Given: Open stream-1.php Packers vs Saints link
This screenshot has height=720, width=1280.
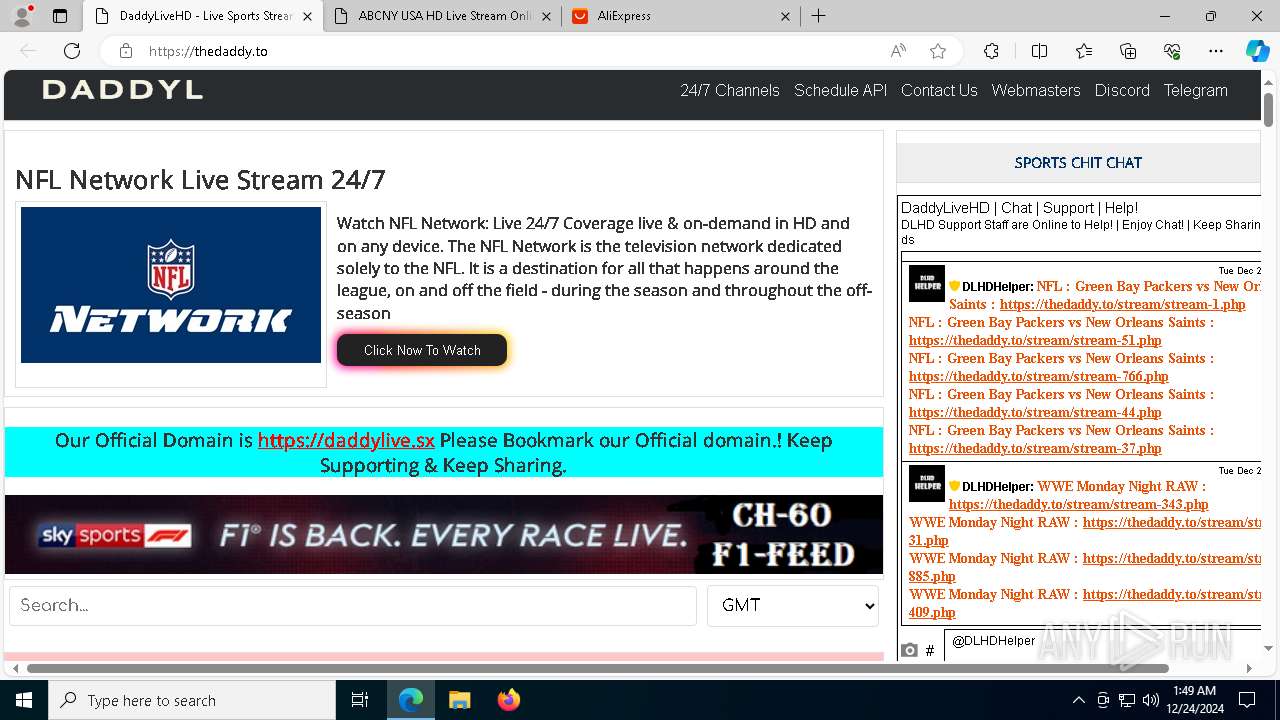Looking at the screenshot, I should point(1123,305).
